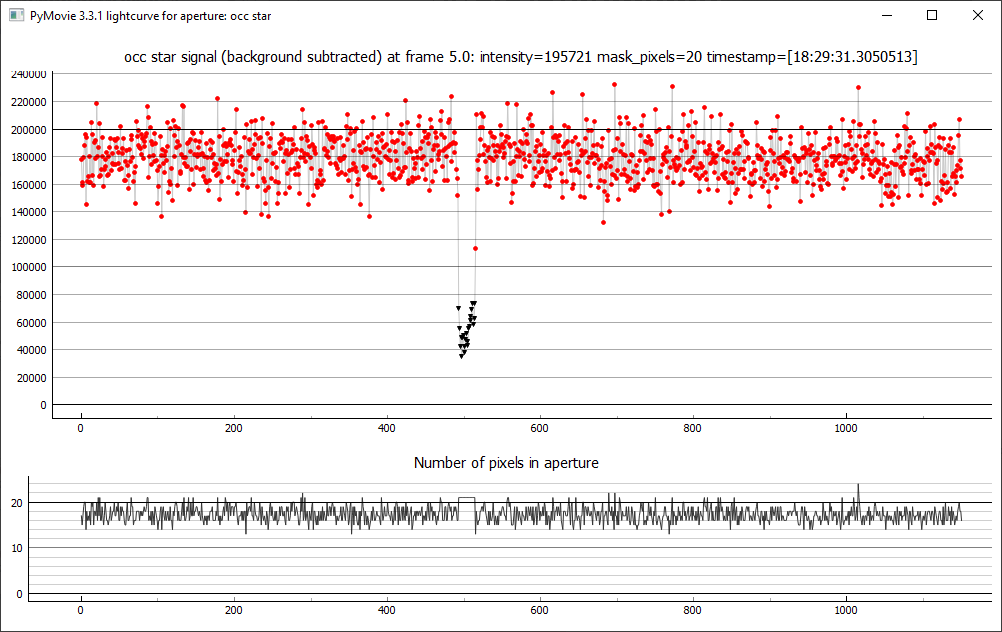Image resolution: width=1002 pixels, height=632 pixels.
Task: Click x-axis tick label 1000 on the aperture plot
Action: [846, 607]
